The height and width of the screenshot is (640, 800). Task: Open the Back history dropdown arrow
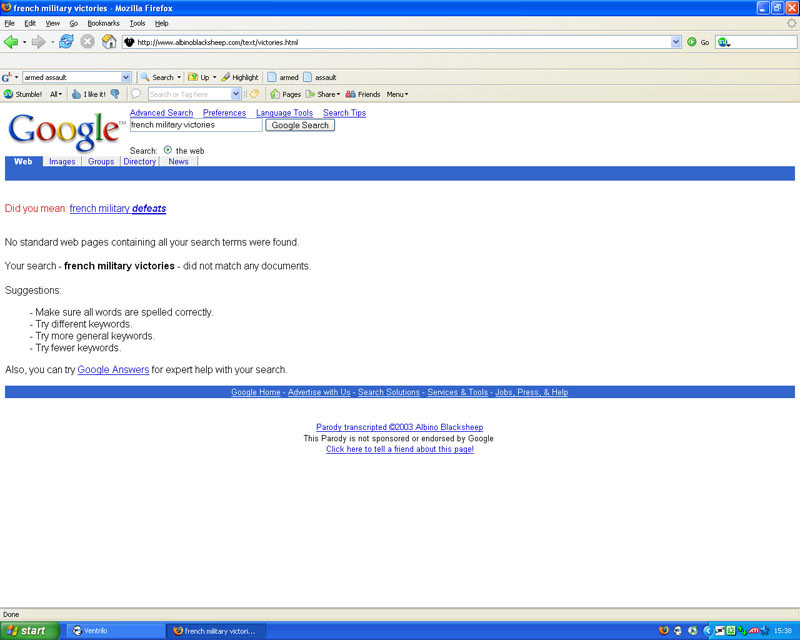click(x=24, y=42)
